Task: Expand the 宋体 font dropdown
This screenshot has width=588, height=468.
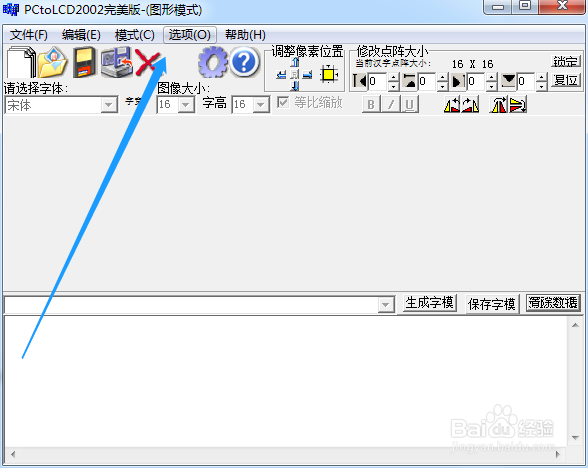Action: tap(109, 105)
